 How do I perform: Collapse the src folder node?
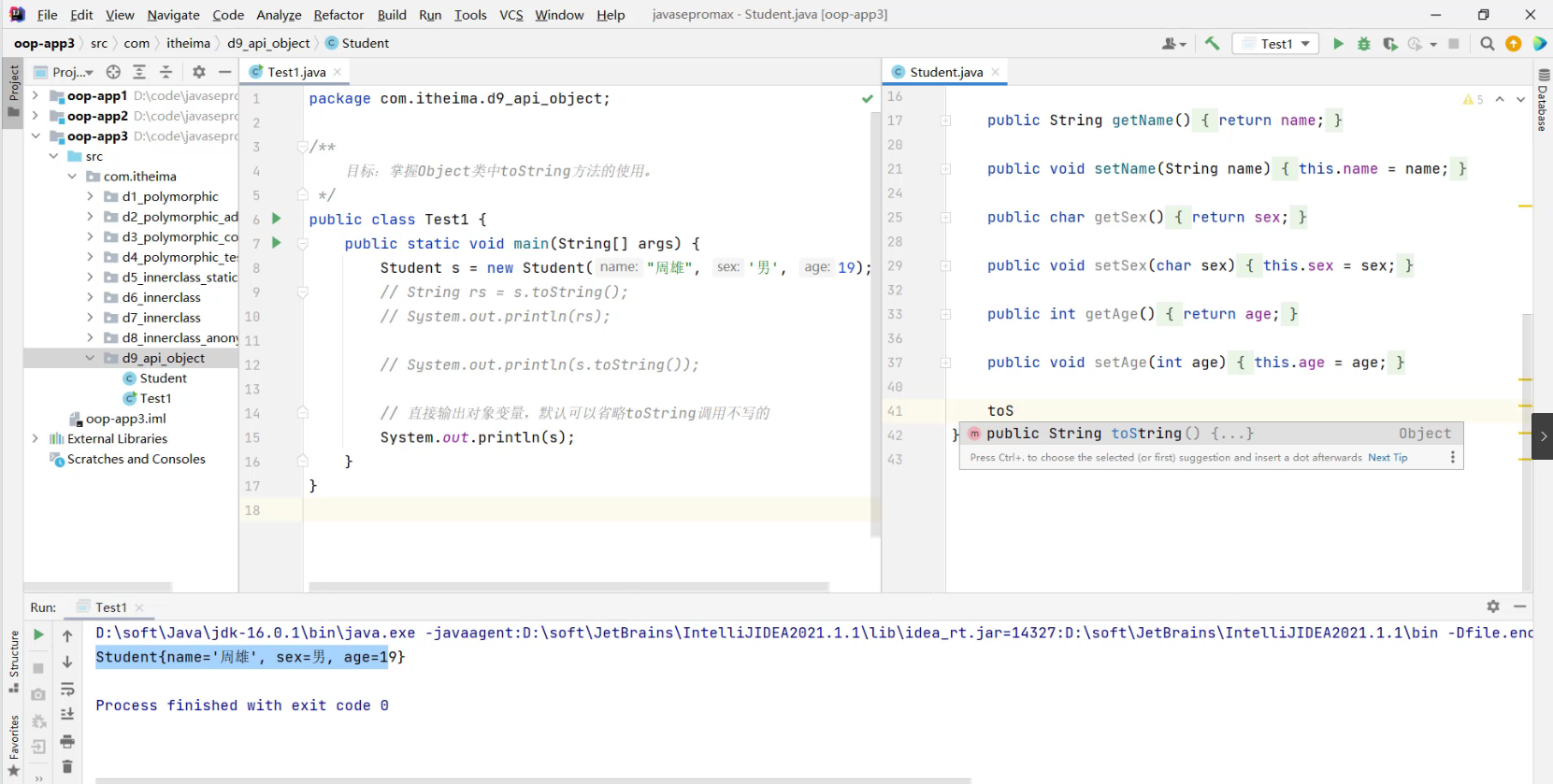53,156
